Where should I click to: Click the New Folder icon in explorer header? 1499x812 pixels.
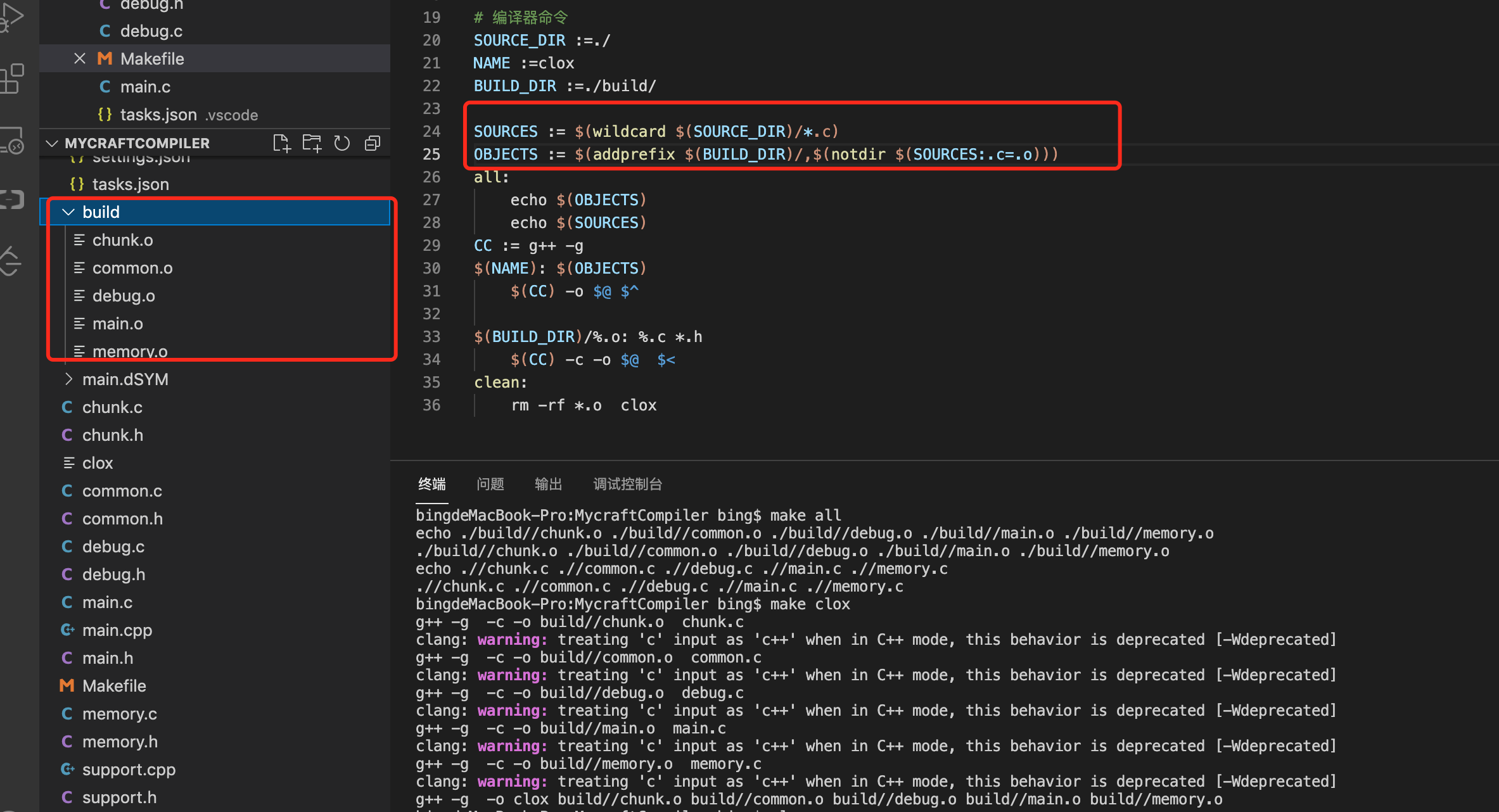pyautogui.click(x=312, y=143)
